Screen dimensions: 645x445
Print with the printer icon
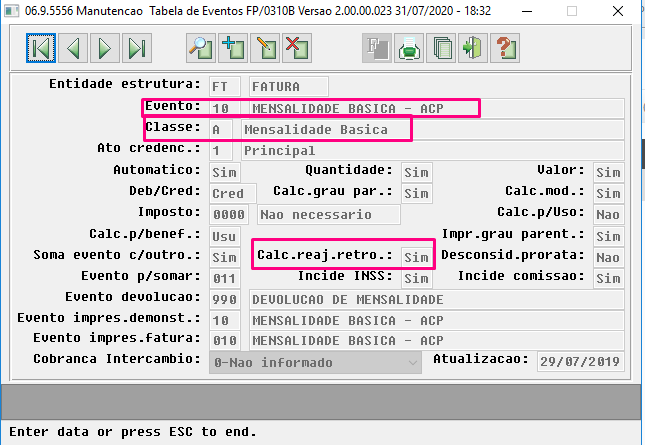tap(409, 48)
